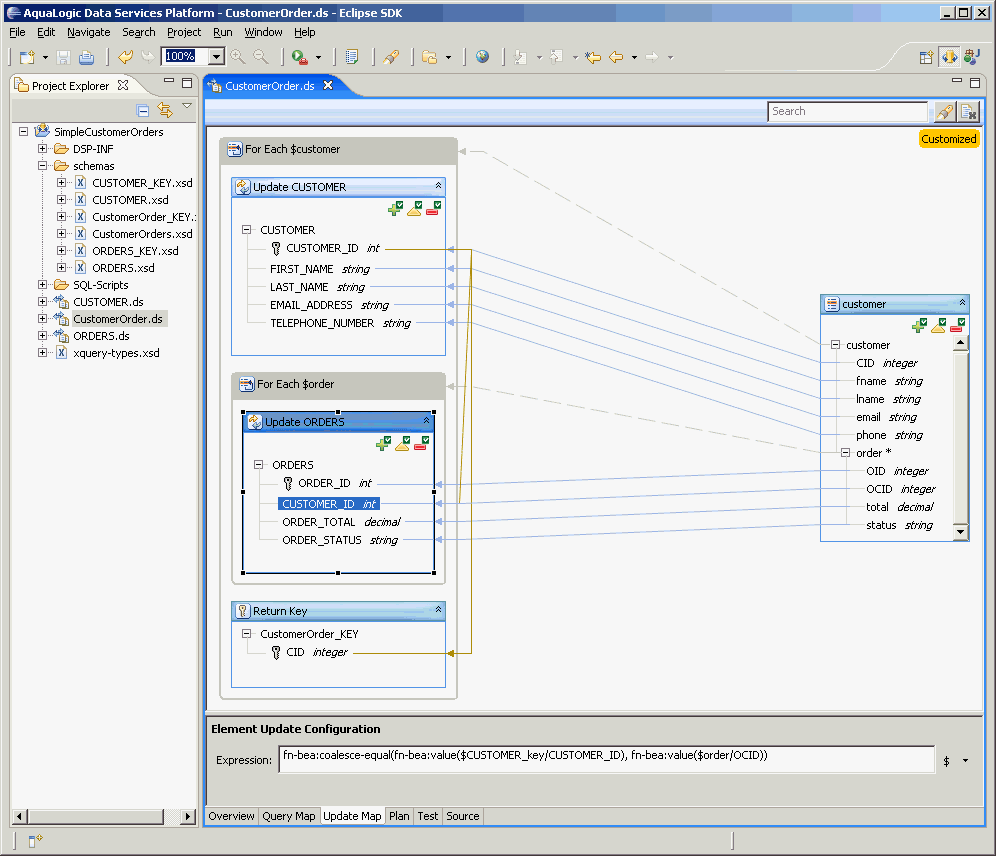Open the Project menu

click(x=184, y=32)
